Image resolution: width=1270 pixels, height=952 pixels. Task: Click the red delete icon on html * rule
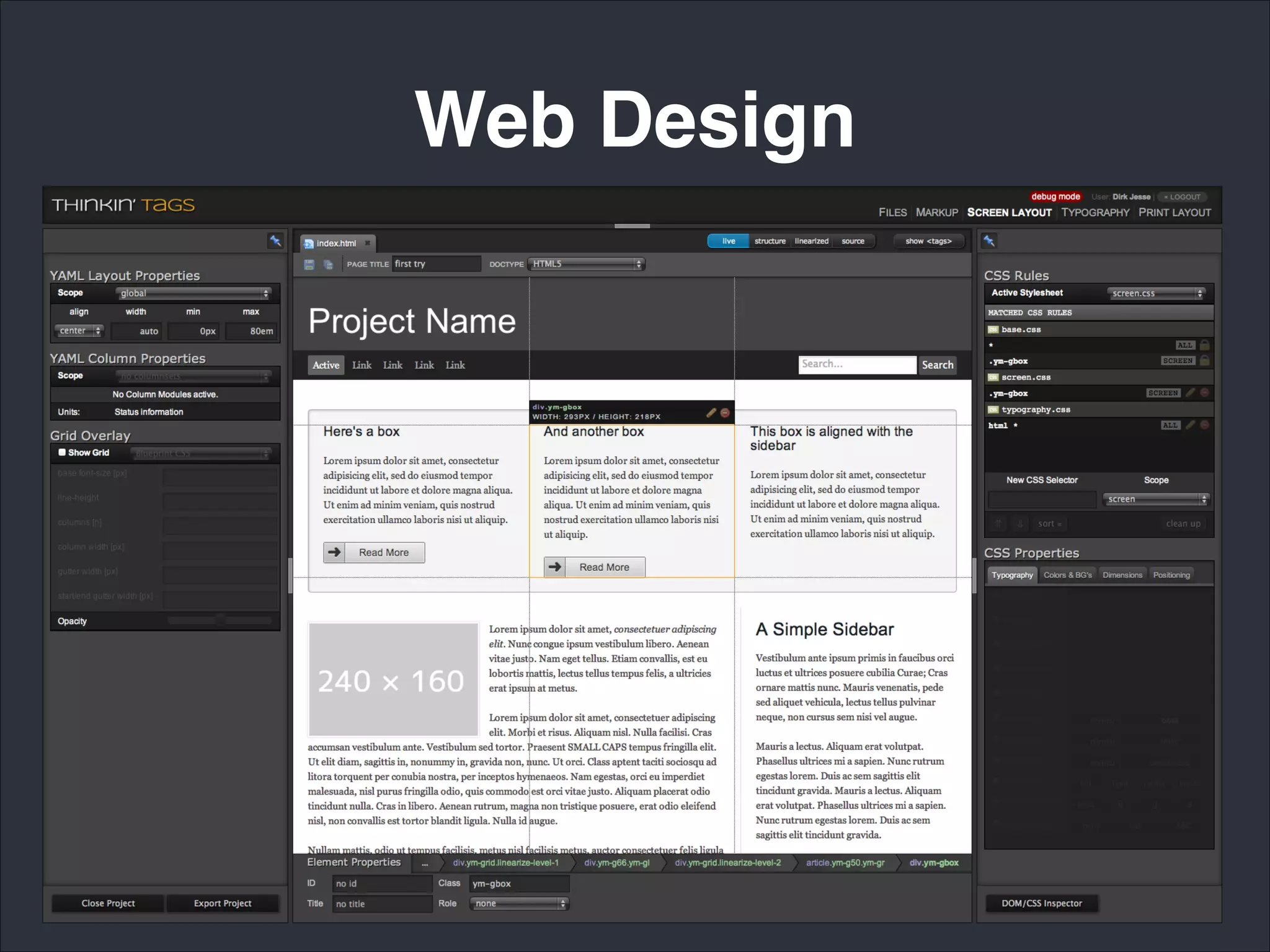[x=1204, y=425]
